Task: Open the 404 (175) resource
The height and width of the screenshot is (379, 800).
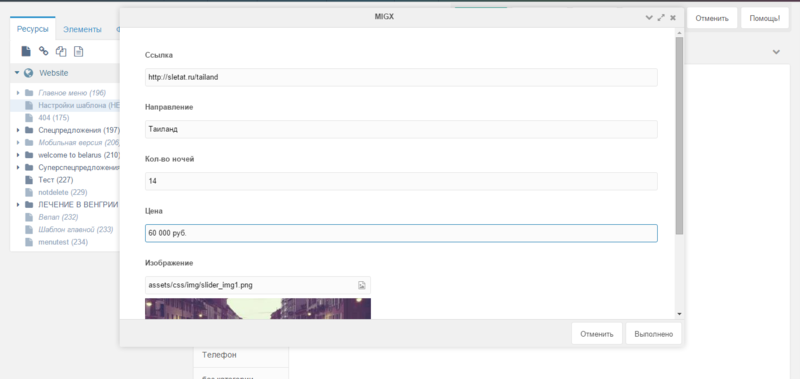Action: 54,118
